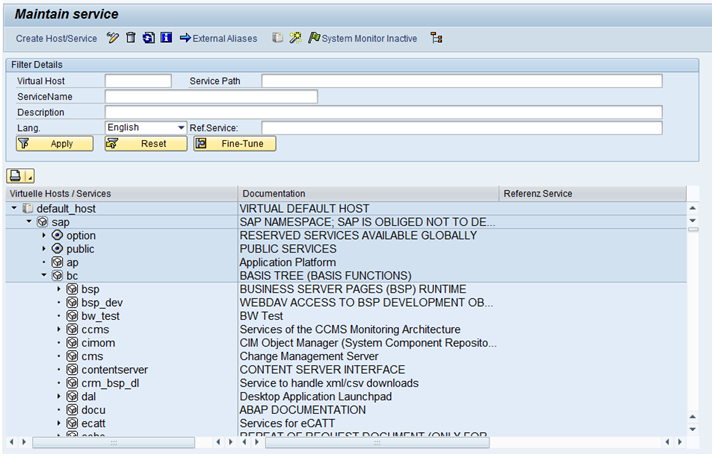
Task: Click the print icon above the tree
Action: 17,175
